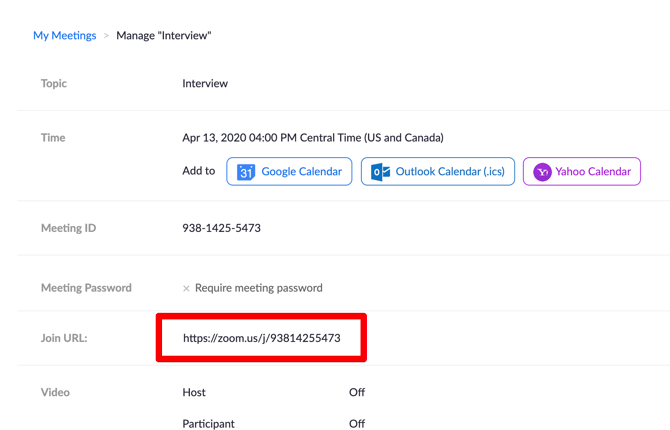This screenshot has width=670, height=430.
Task: Click the Host video Off status
Action: tap(357, 392)
